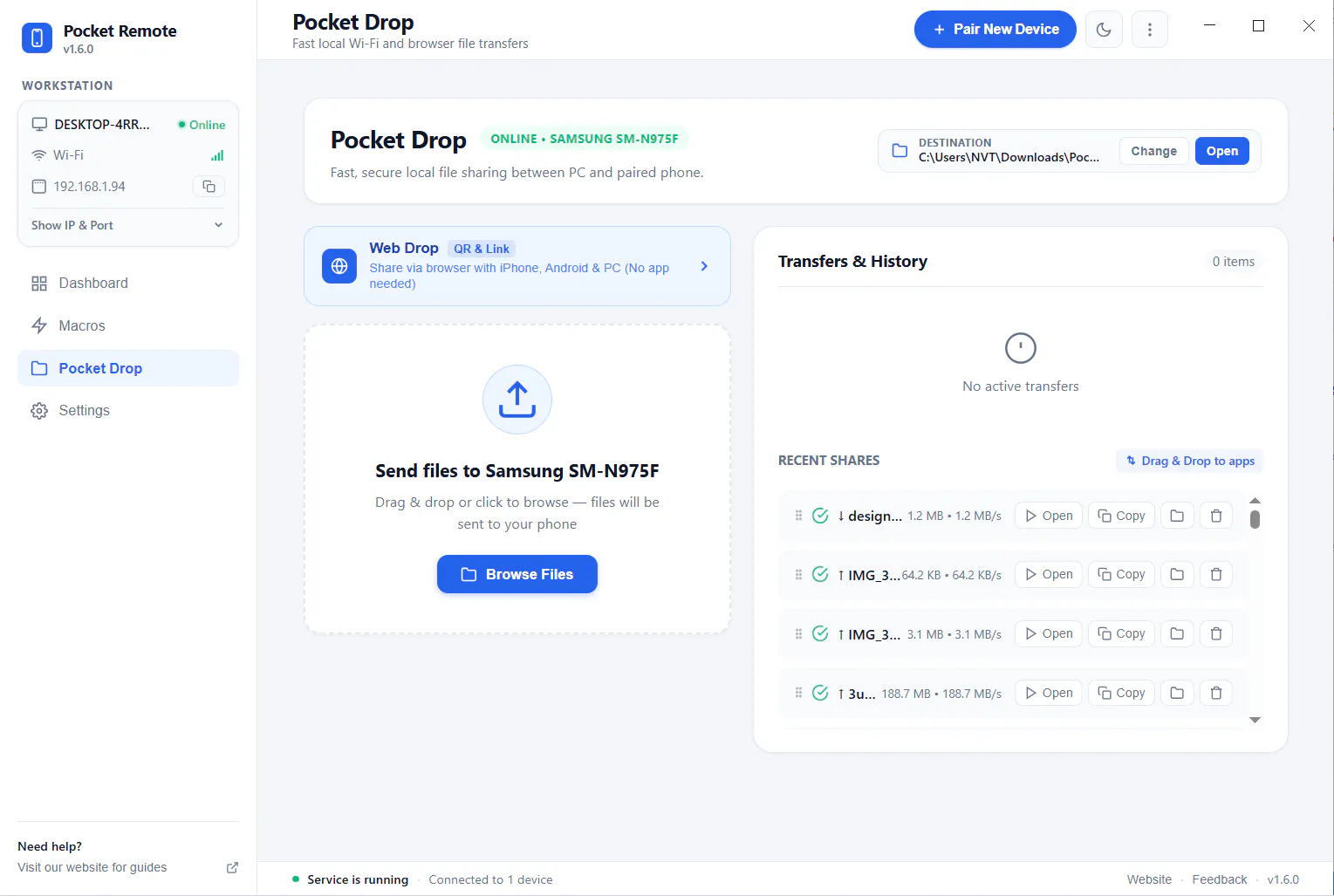Open the 188.7 MB 3u... file
This screenshot has height=896, width=1334.
tap(1049, 693)
